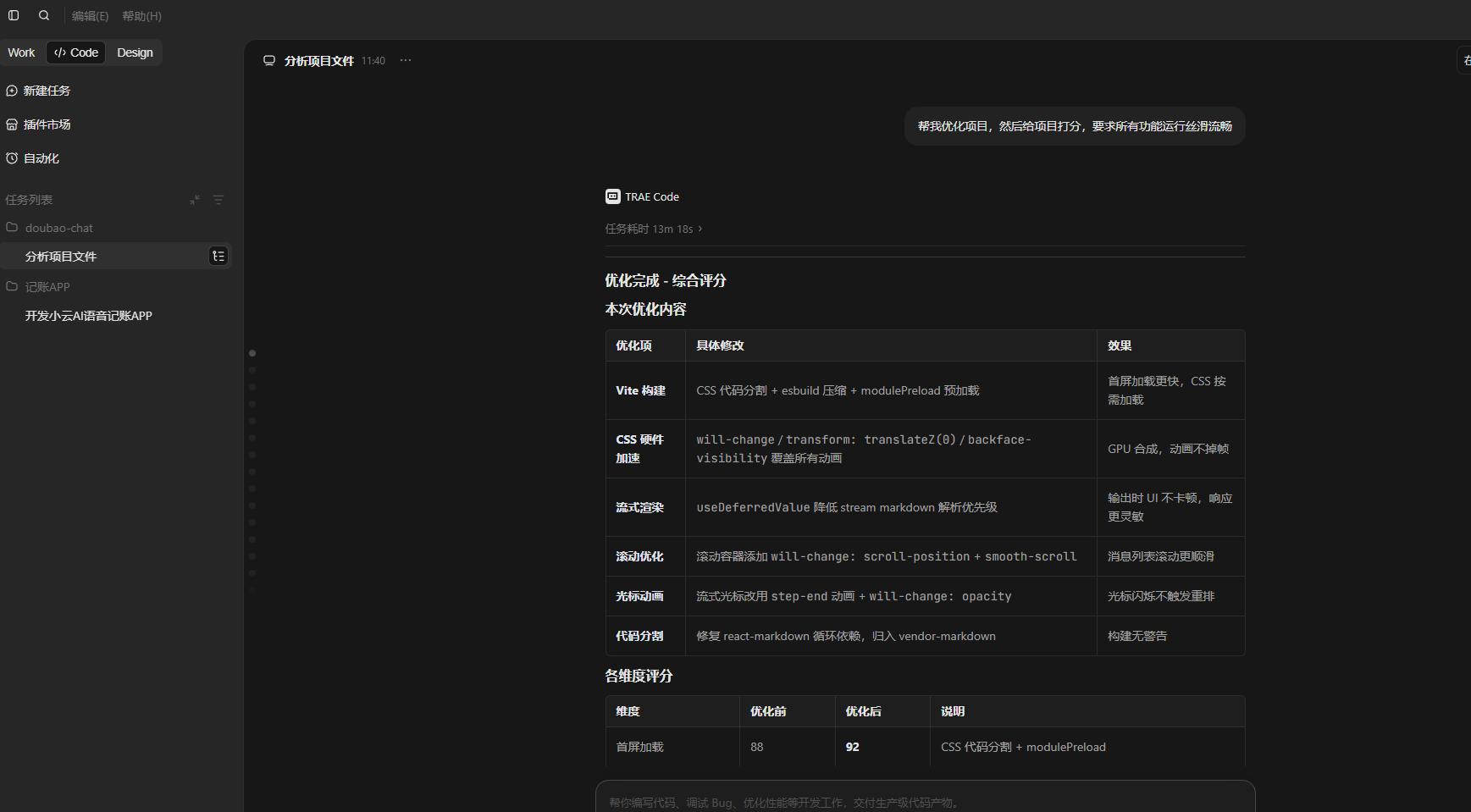The width and height of the screenshot is (1471, 812).
Task: Open the 插件市场 plugin marketplace
Action: coord(38,124)
